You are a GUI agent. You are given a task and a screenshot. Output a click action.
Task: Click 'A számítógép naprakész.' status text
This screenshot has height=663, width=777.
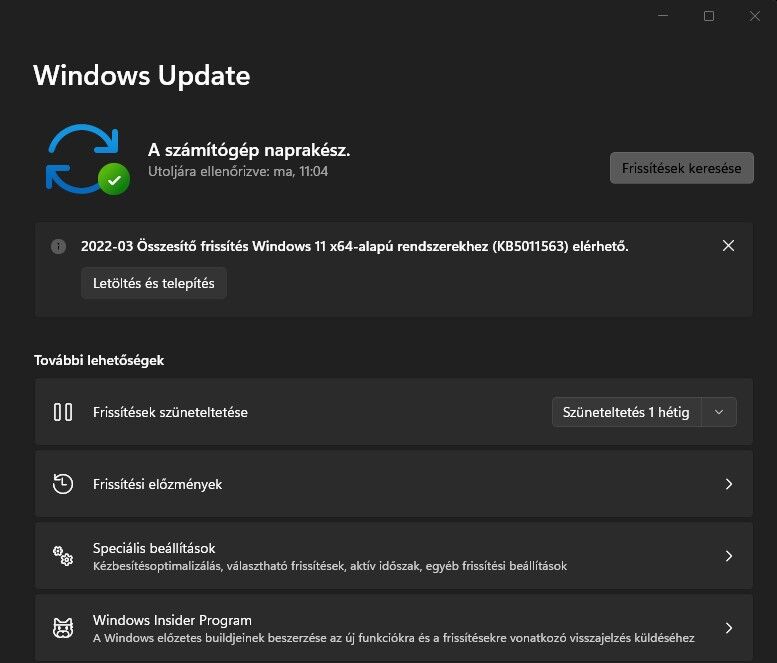(x=249, y=150)
